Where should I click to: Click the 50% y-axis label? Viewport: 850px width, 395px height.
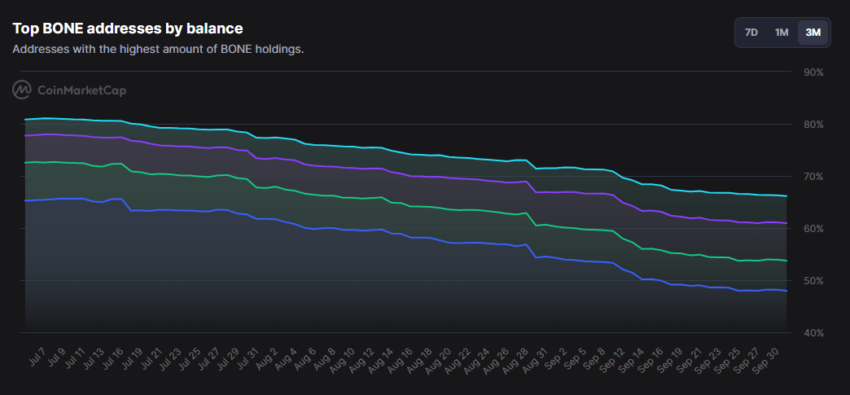point(814,280)
